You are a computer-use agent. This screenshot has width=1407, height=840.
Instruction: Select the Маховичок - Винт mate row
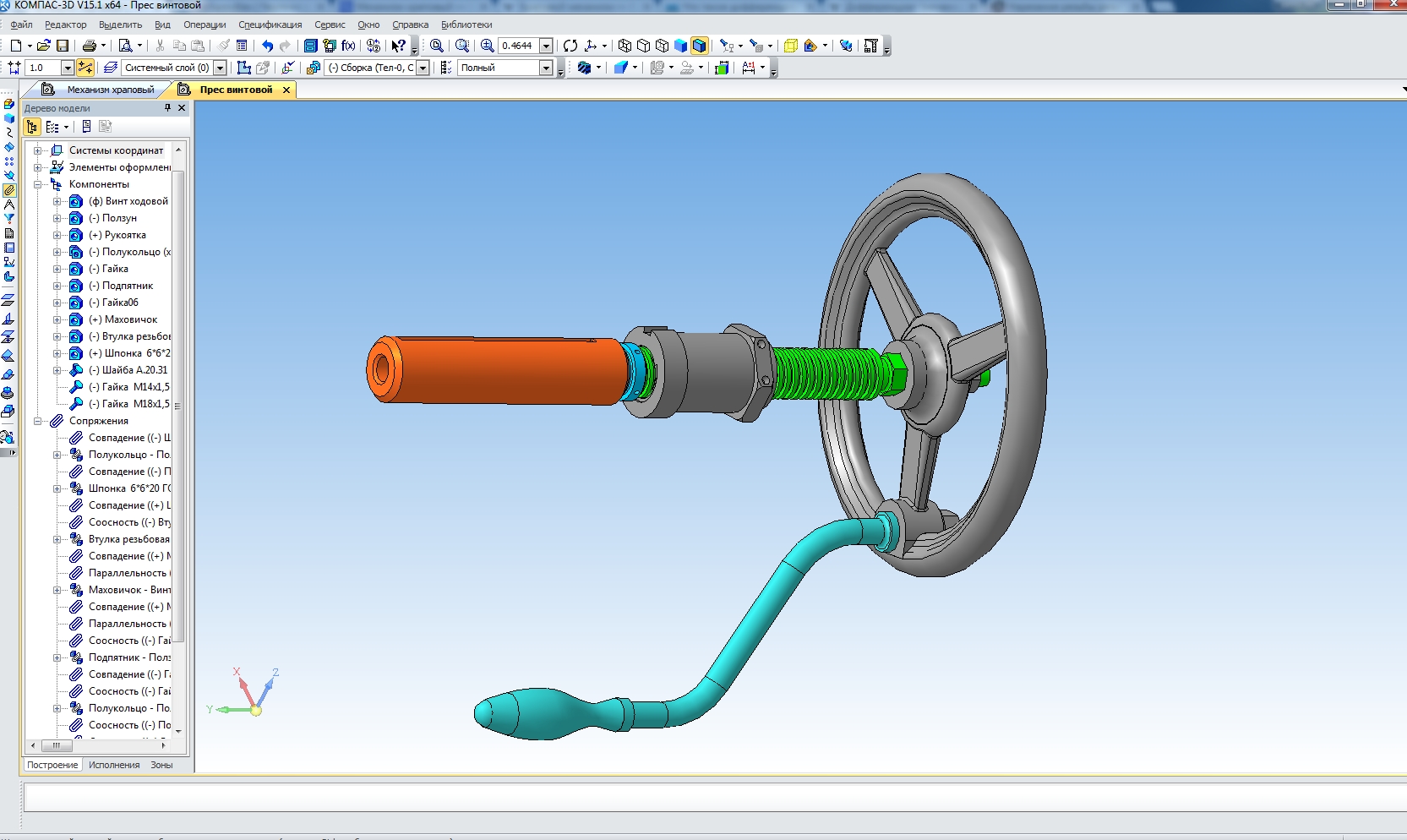[x=129, y=590]
